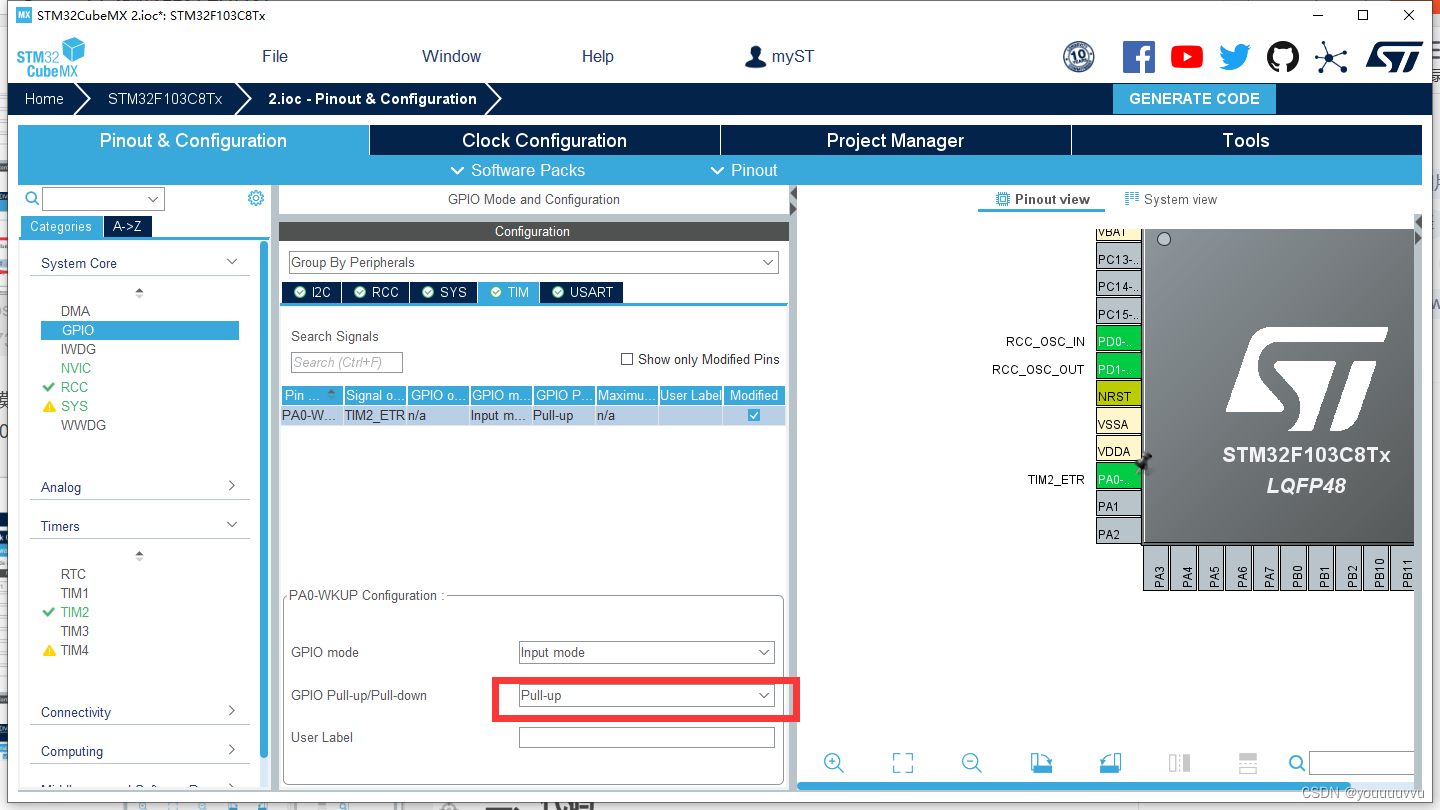
Task: Sort table by Pin Name column header
Action: pos(311,395)
